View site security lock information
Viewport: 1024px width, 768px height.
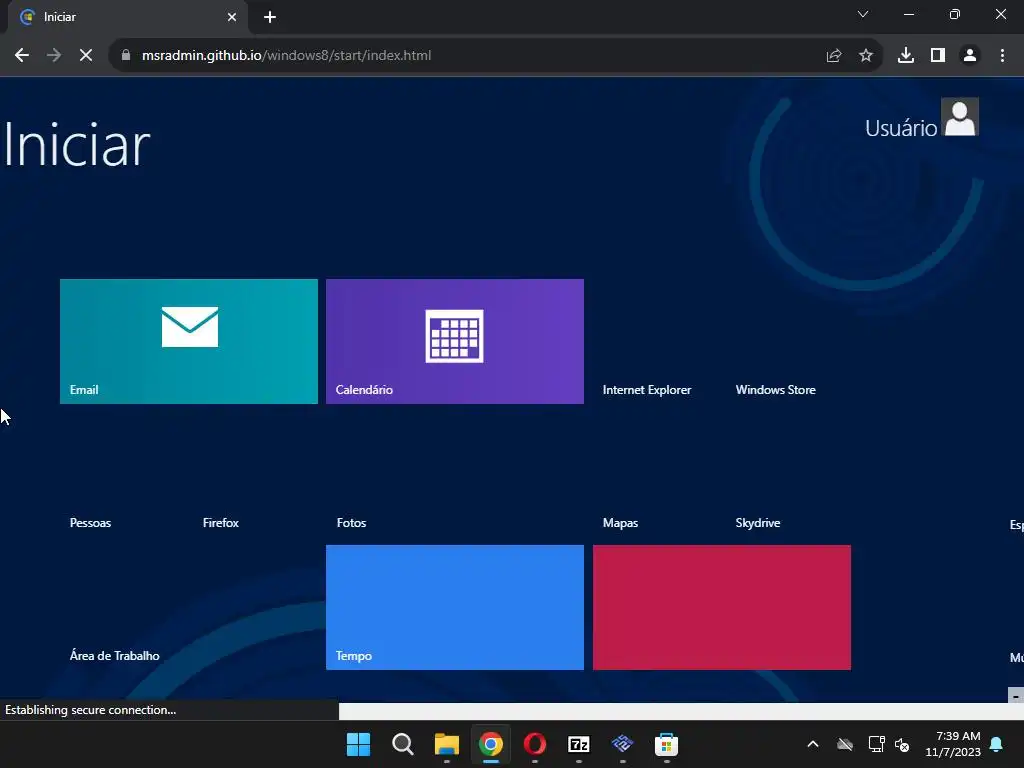pos(126,56)
